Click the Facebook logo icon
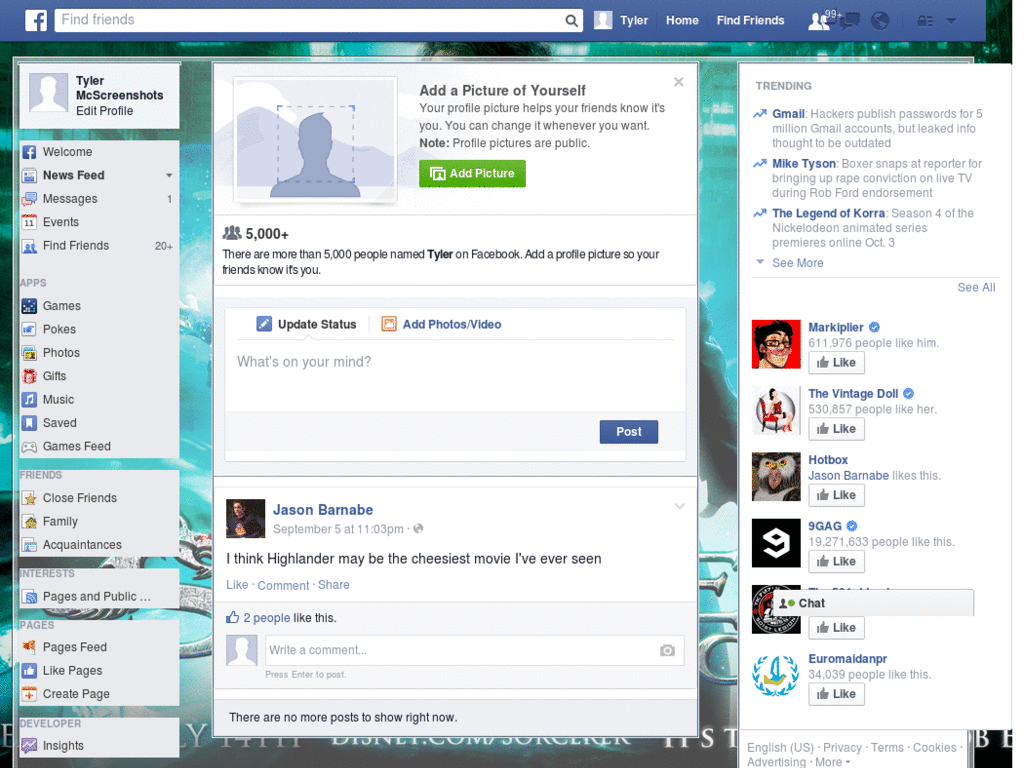 point(36,20)
